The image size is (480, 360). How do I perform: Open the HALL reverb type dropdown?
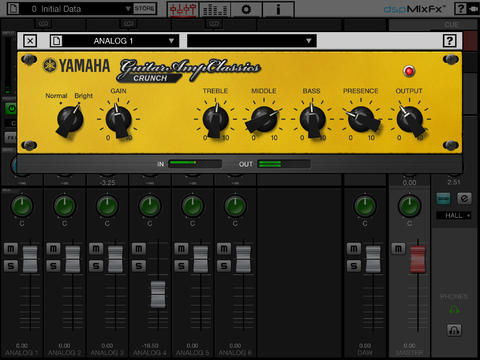(x=454, y=216)
